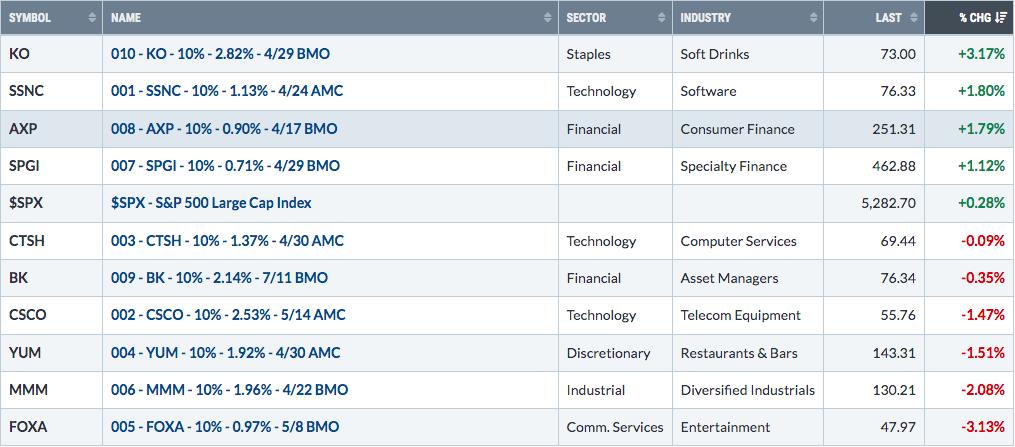Open the SSNC 4/24 AMC link
The height and width of the screenshot is (447, 1015).
click(227, 91)
